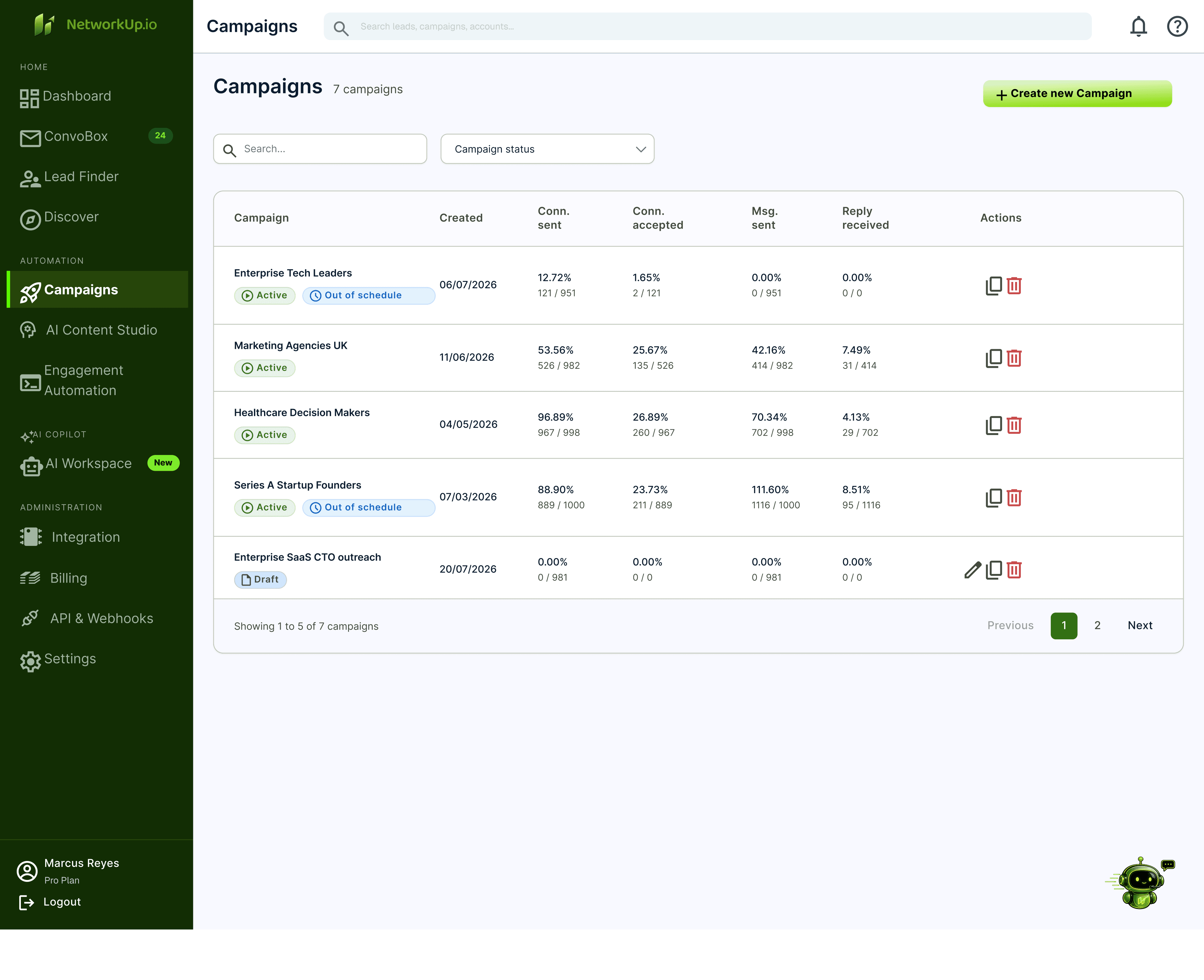1204x980 pixels.
Task: Open AI Content Studio
Action: (97, 330)
